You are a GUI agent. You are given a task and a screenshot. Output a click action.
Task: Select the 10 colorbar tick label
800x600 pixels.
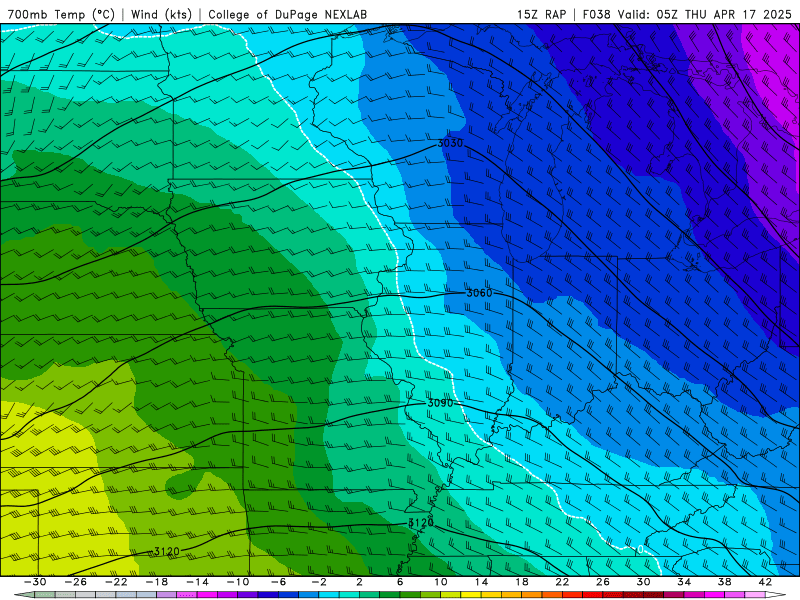(x=441, y=582)
